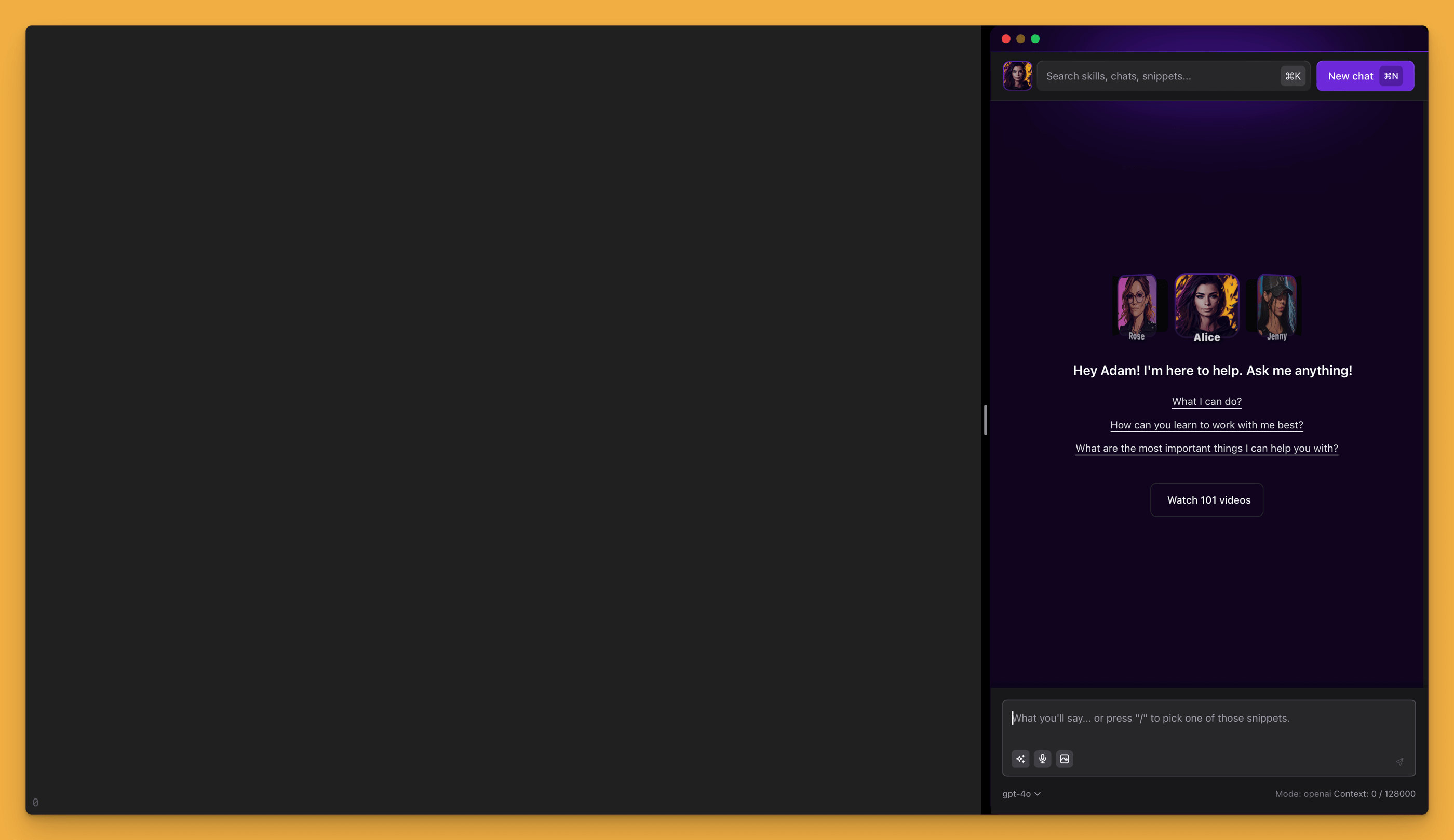This screenshot has height=840, width=1454.
Task: Select the Rose assistant avatar
Action: [1136, 306]
